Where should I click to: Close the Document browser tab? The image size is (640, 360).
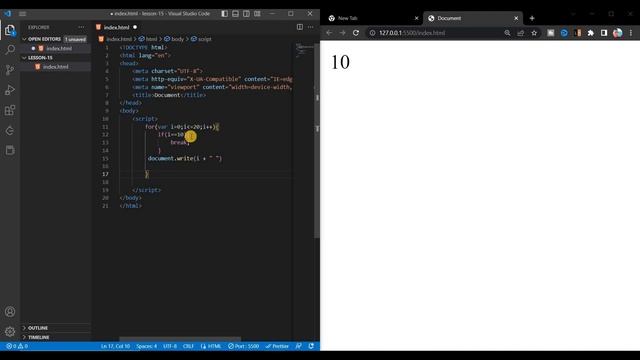click(516, 18)
